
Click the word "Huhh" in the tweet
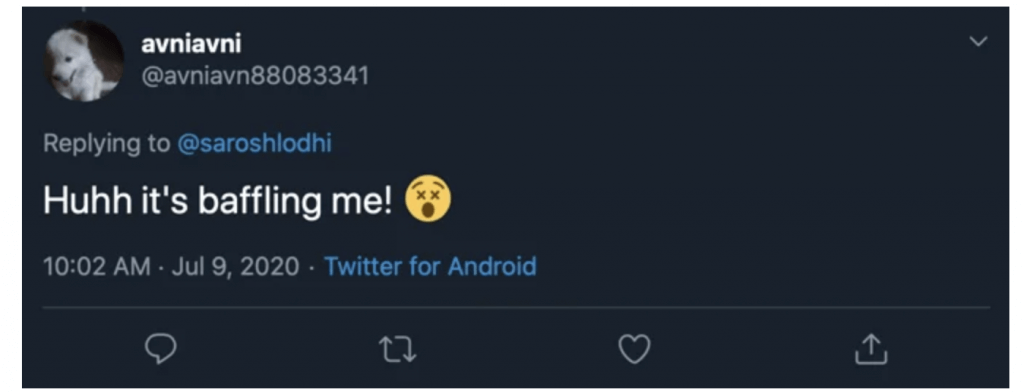coord(81,202)
